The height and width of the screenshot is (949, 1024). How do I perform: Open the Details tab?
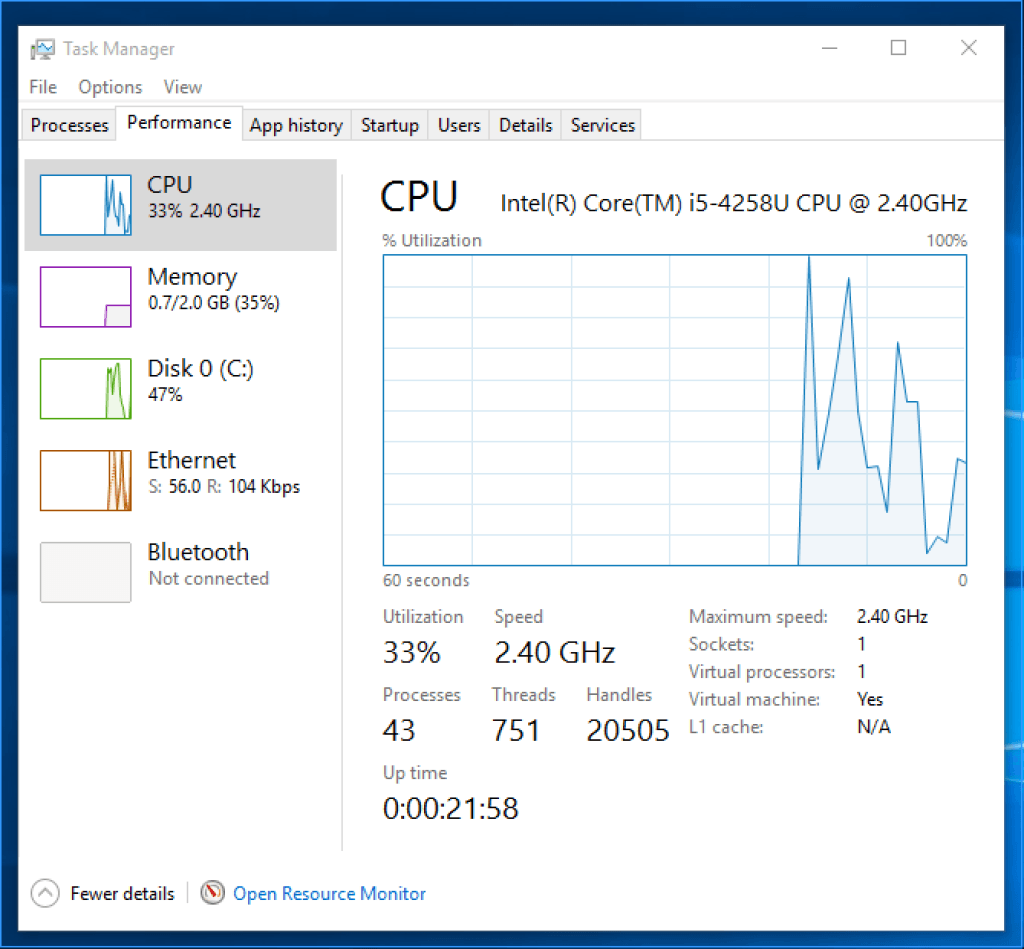[525, 125]
